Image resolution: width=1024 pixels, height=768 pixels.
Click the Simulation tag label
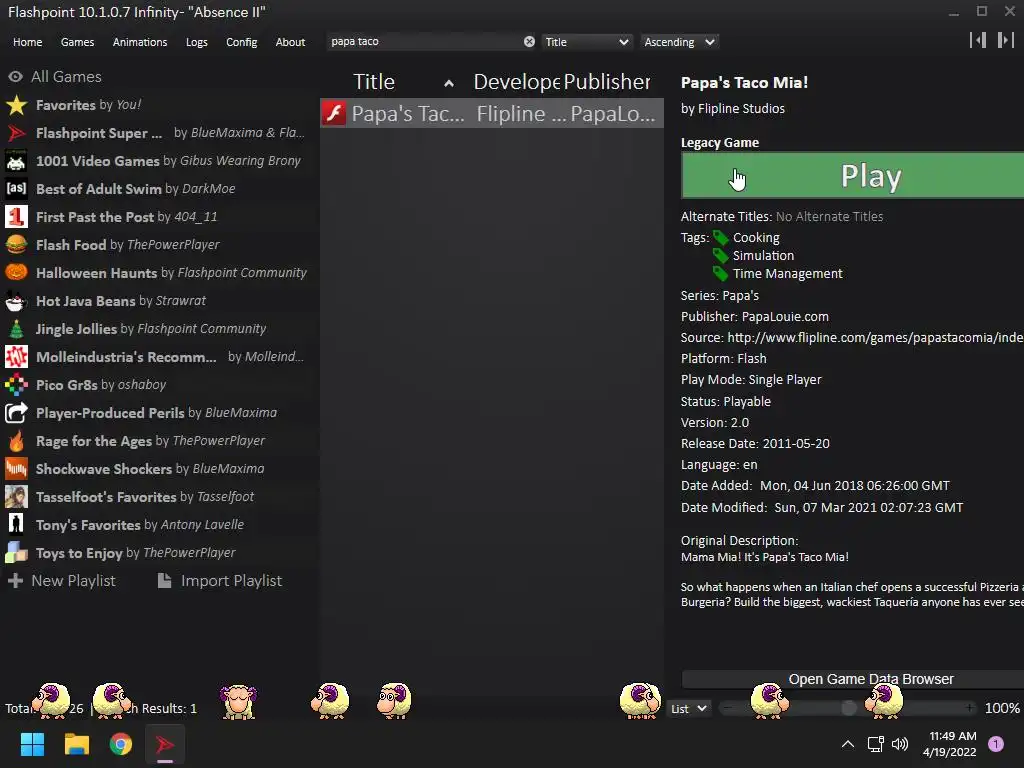pos(763,255)
